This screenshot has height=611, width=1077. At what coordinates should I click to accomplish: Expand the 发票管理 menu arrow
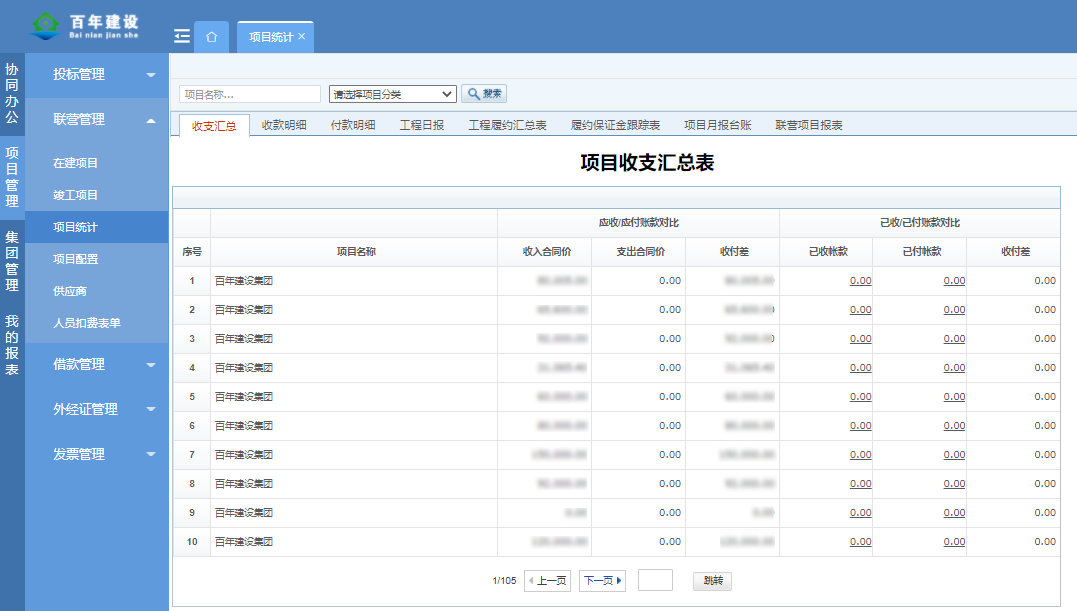(x=151, y=454)
